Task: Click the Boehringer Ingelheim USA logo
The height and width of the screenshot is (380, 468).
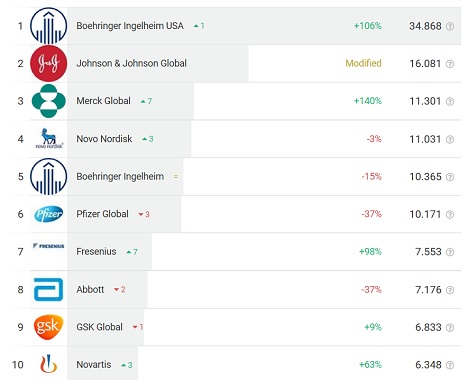Action: pyautogui.click(x=49, y=26)
